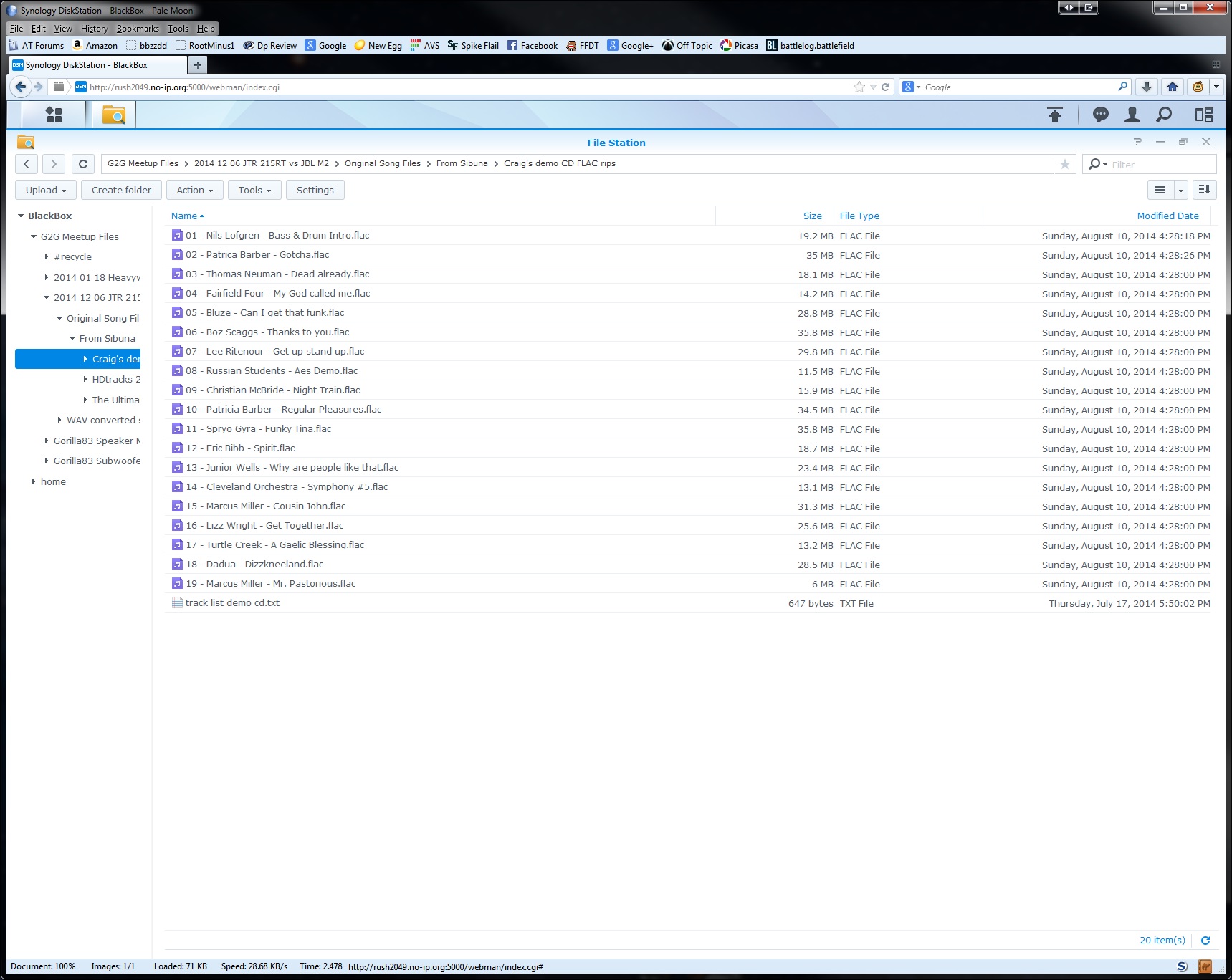The height and width of the screenshot is (980, 1232).
Task: Open the browser Tools menu
Action: [178, 29]
